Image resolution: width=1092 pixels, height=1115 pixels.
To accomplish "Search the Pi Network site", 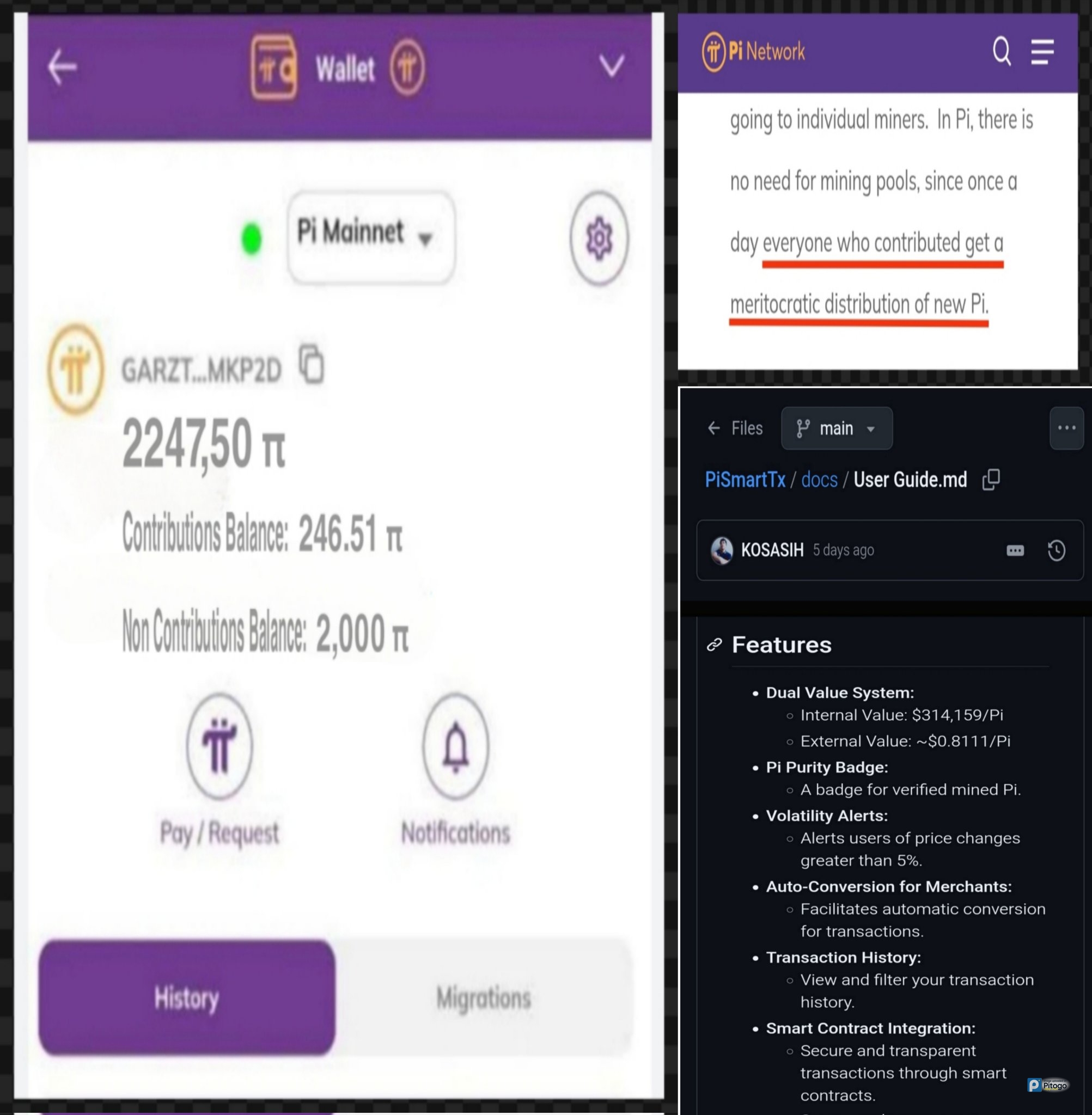I will click(x=1002, y=52).
